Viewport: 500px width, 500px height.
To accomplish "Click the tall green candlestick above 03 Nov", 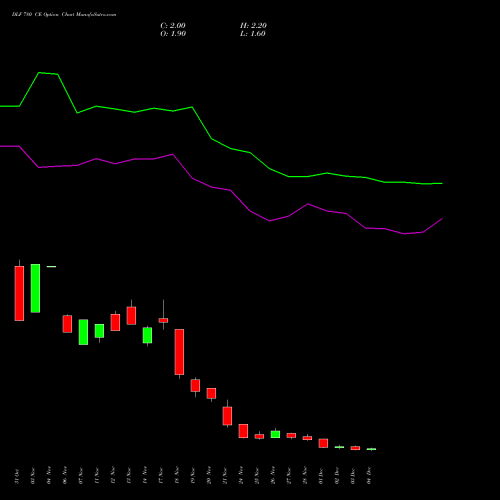I will point(35,288).
